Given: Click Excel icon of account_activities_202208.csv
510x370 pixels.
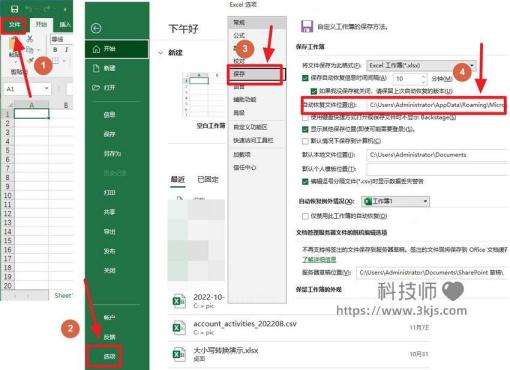Looking at the screenshot, I should click(179, 328).
